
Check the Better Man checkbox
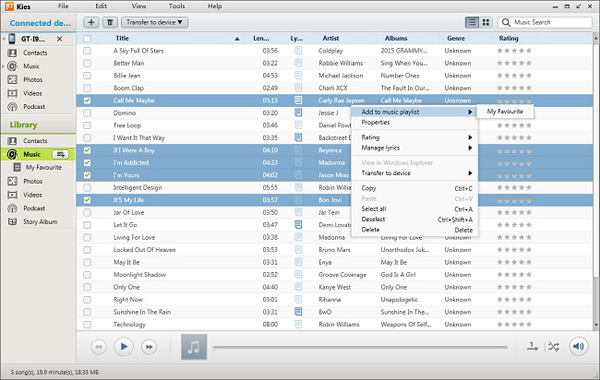(x=87, y=63)
